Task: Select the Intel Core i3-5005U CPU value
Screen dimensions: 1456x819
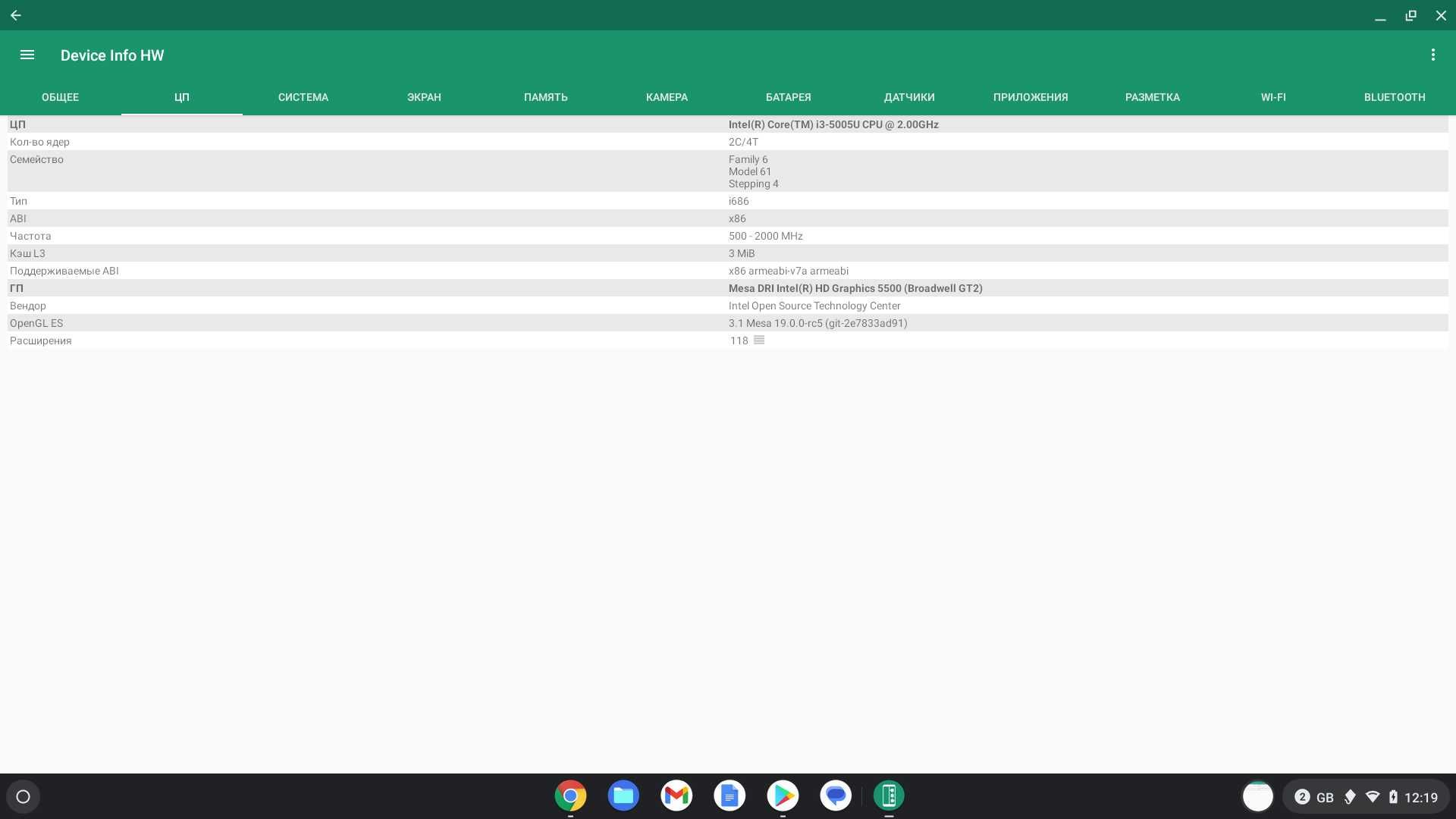Action: tap(833, 124)
